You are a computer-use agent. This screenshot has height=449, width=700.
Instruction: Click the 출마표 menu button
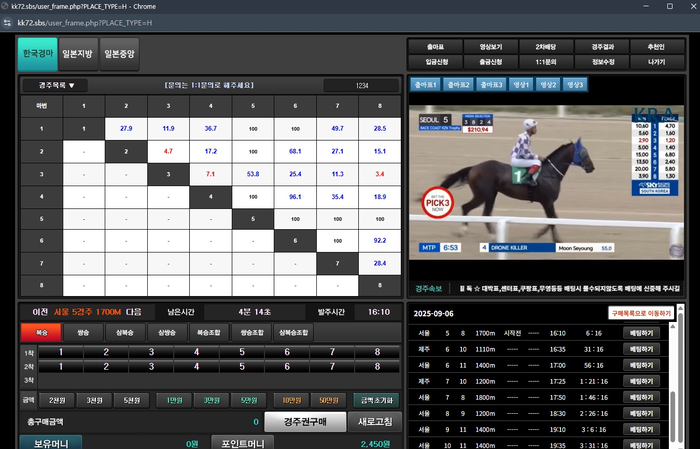[435, 46]
